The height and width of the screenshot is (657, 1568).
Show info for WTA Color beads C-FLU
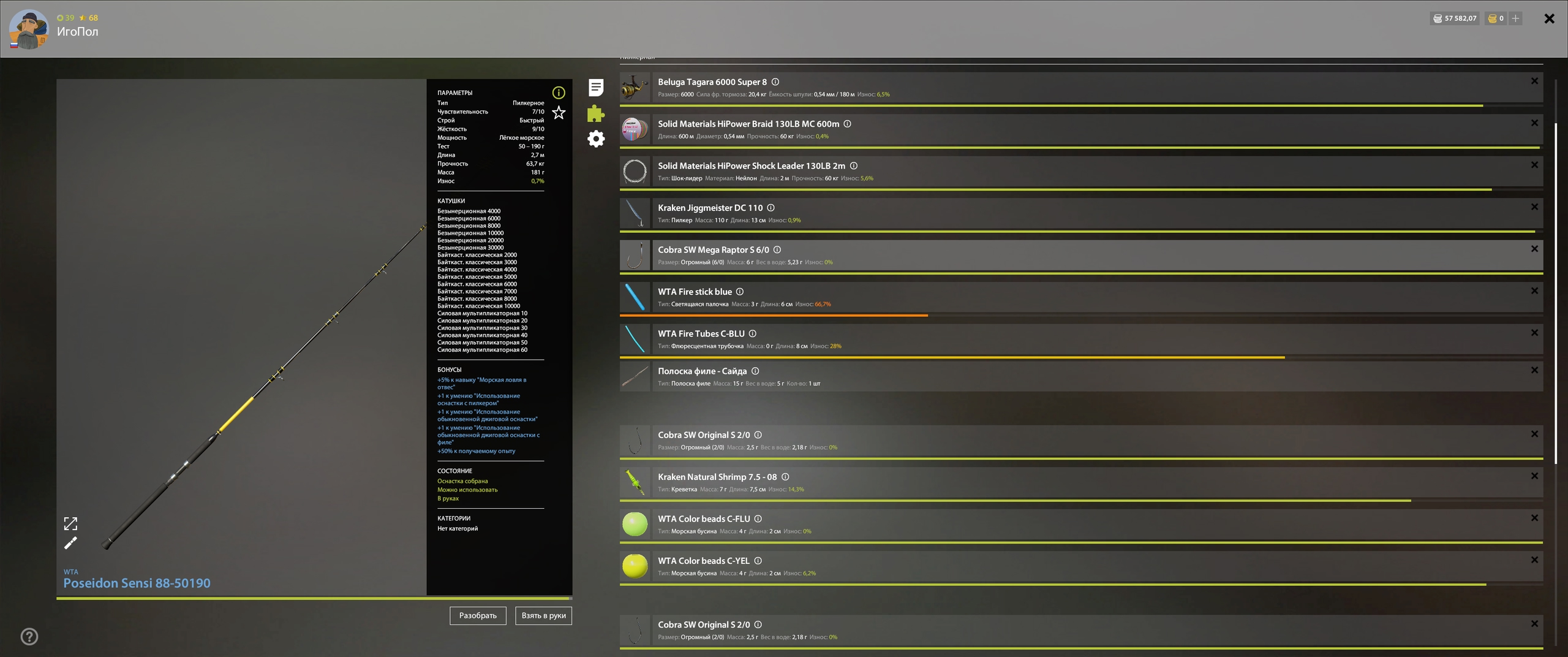click(x=758, y=519)
